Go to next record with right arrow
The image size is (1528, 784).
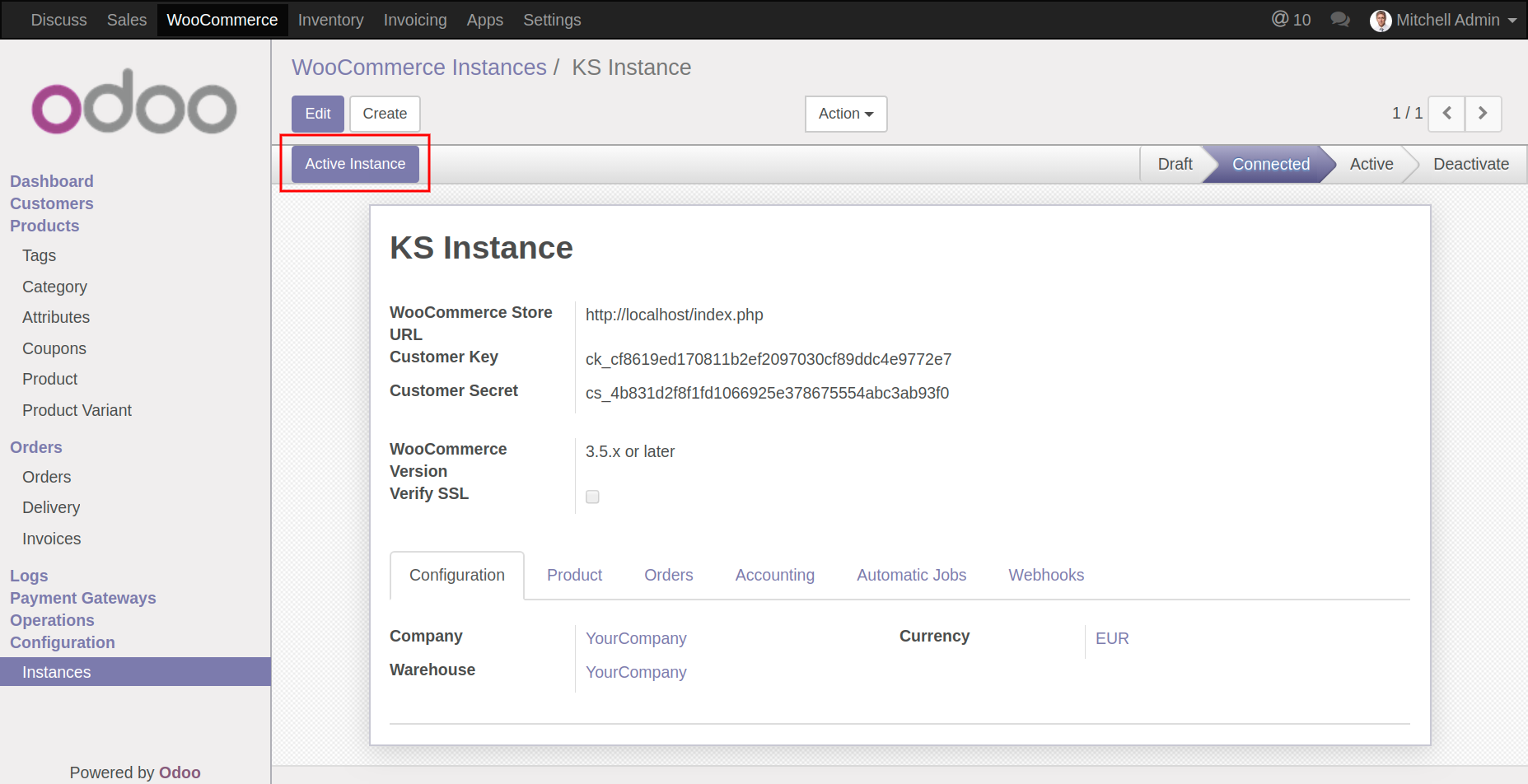(x=1483, y=114)
